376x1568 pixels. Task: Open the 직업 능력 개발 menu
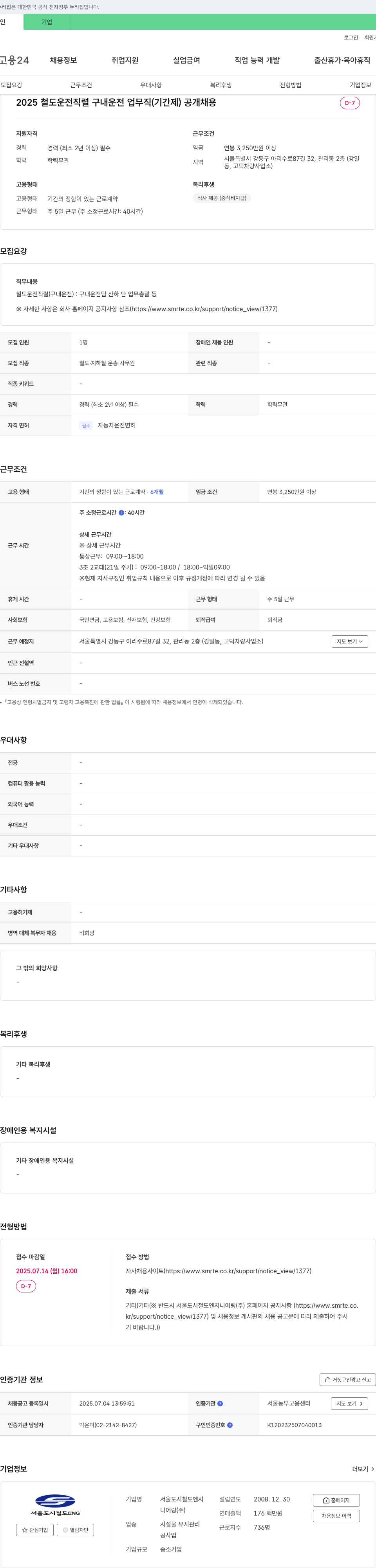(x=257, y=60)
